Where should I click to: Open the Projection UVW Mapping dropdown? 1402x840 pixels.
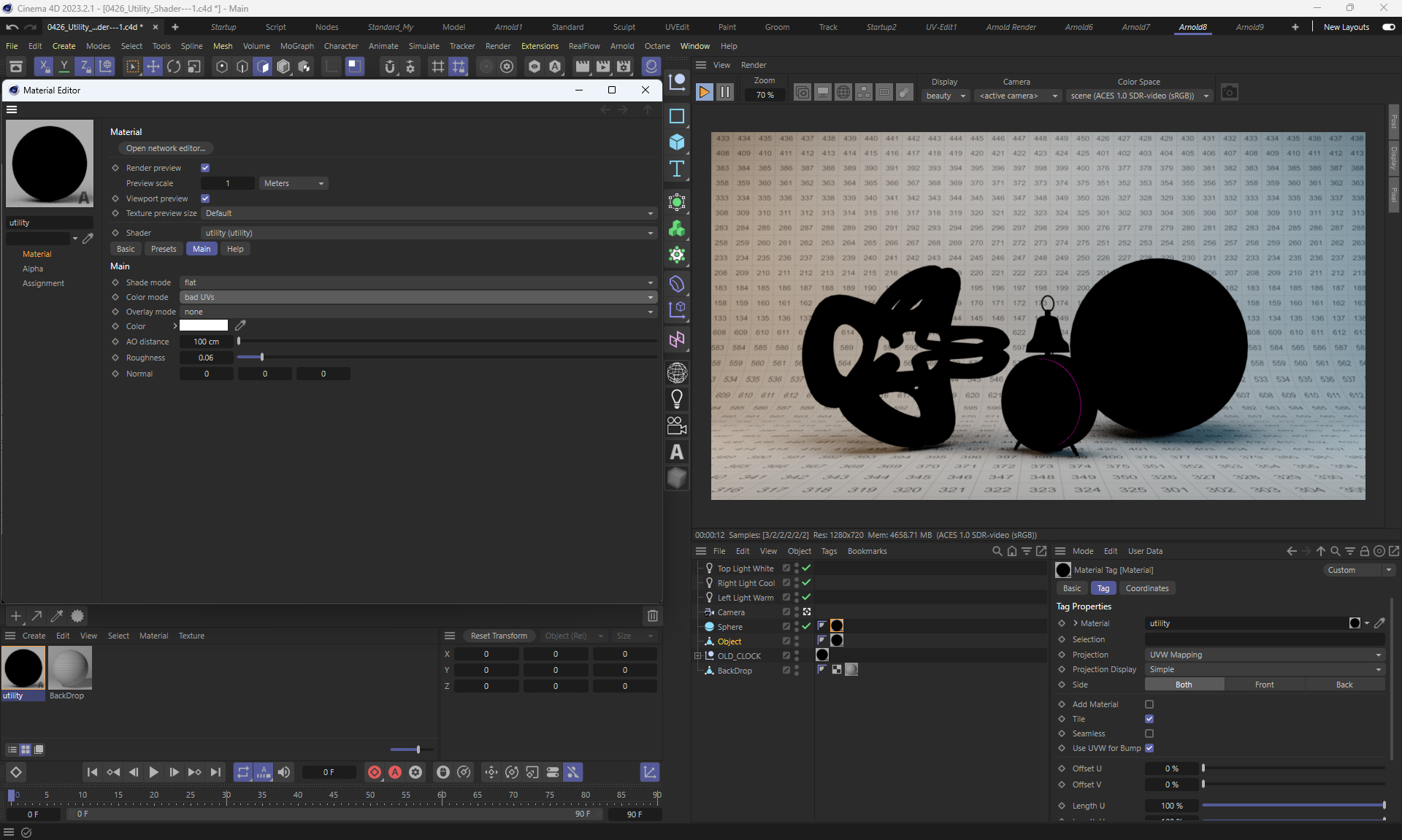1264,655
